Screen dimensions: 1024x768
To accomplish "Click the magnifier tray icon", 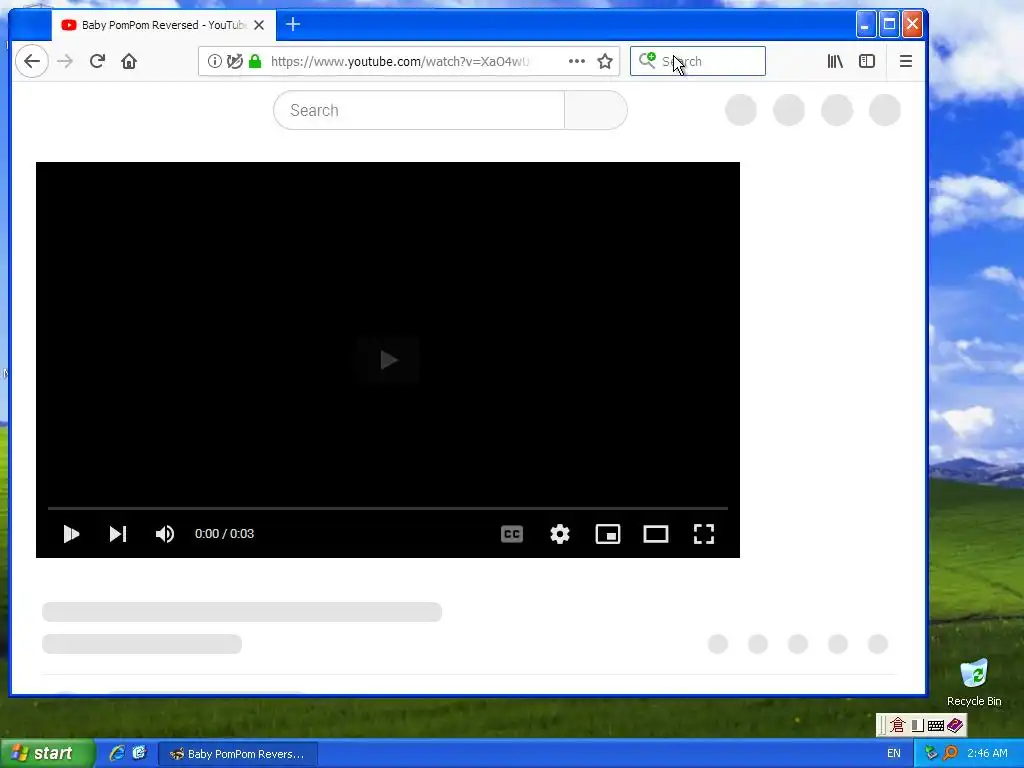I will click(x=950, y=753).
